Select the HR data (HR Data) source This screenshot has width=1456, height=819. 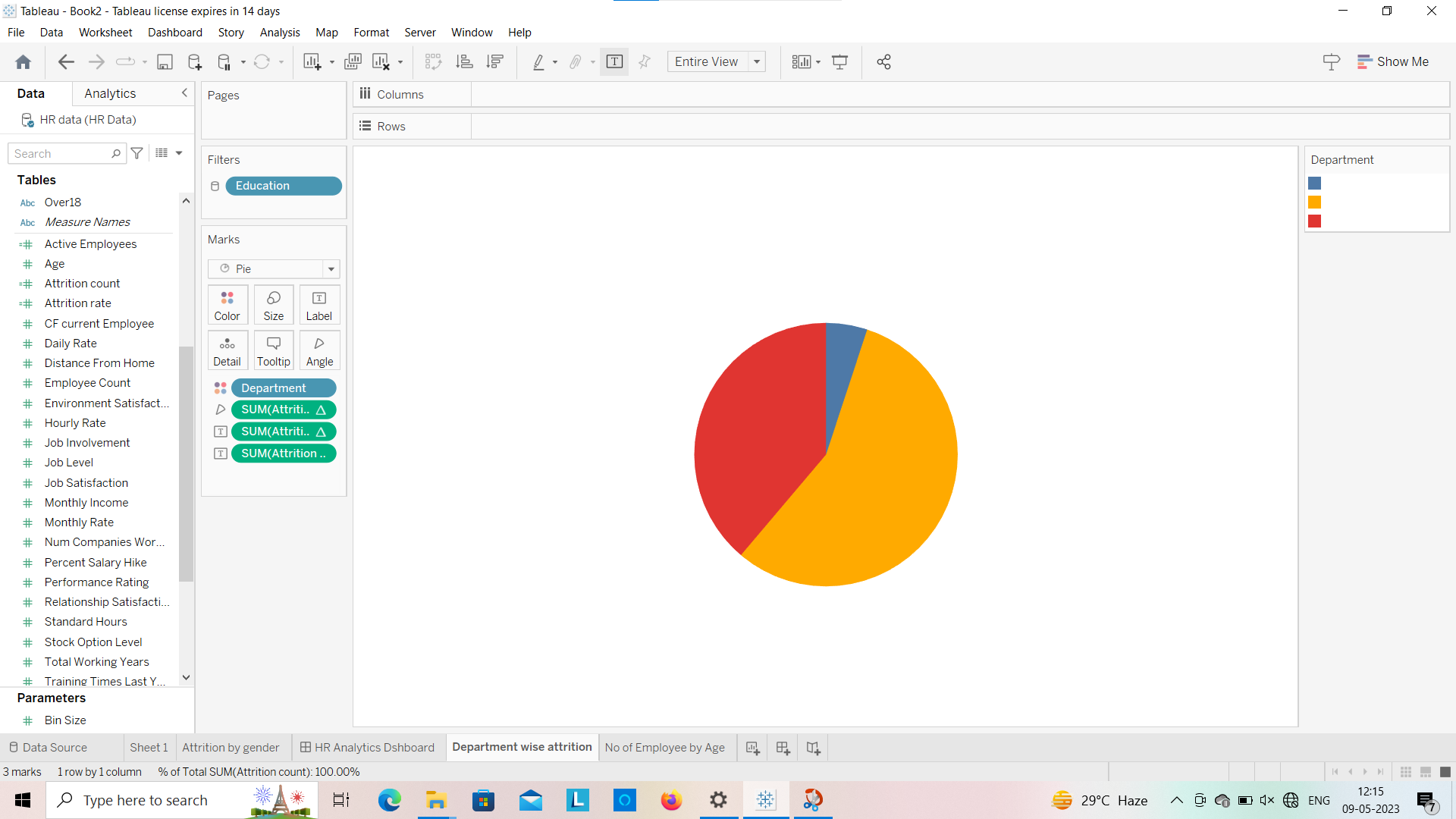point(88,120)
